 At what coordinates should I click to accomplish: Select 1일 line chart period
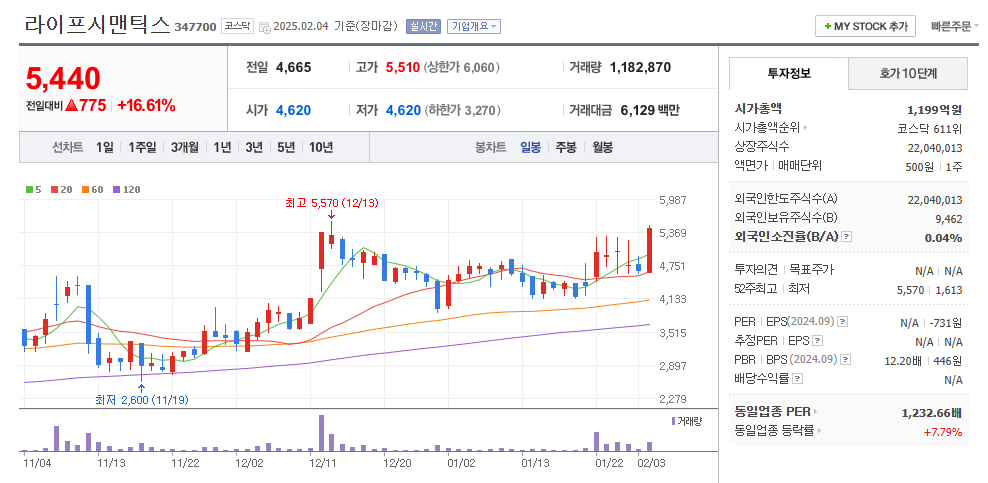pos(105,148)
